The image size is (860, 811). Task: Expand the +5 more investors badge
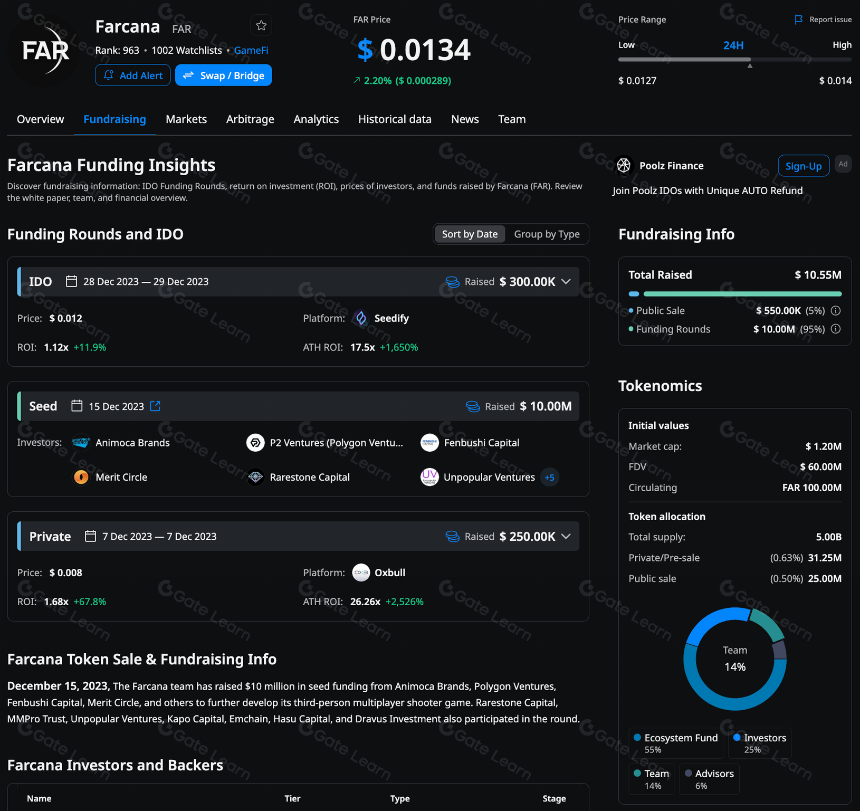(549, 478)
